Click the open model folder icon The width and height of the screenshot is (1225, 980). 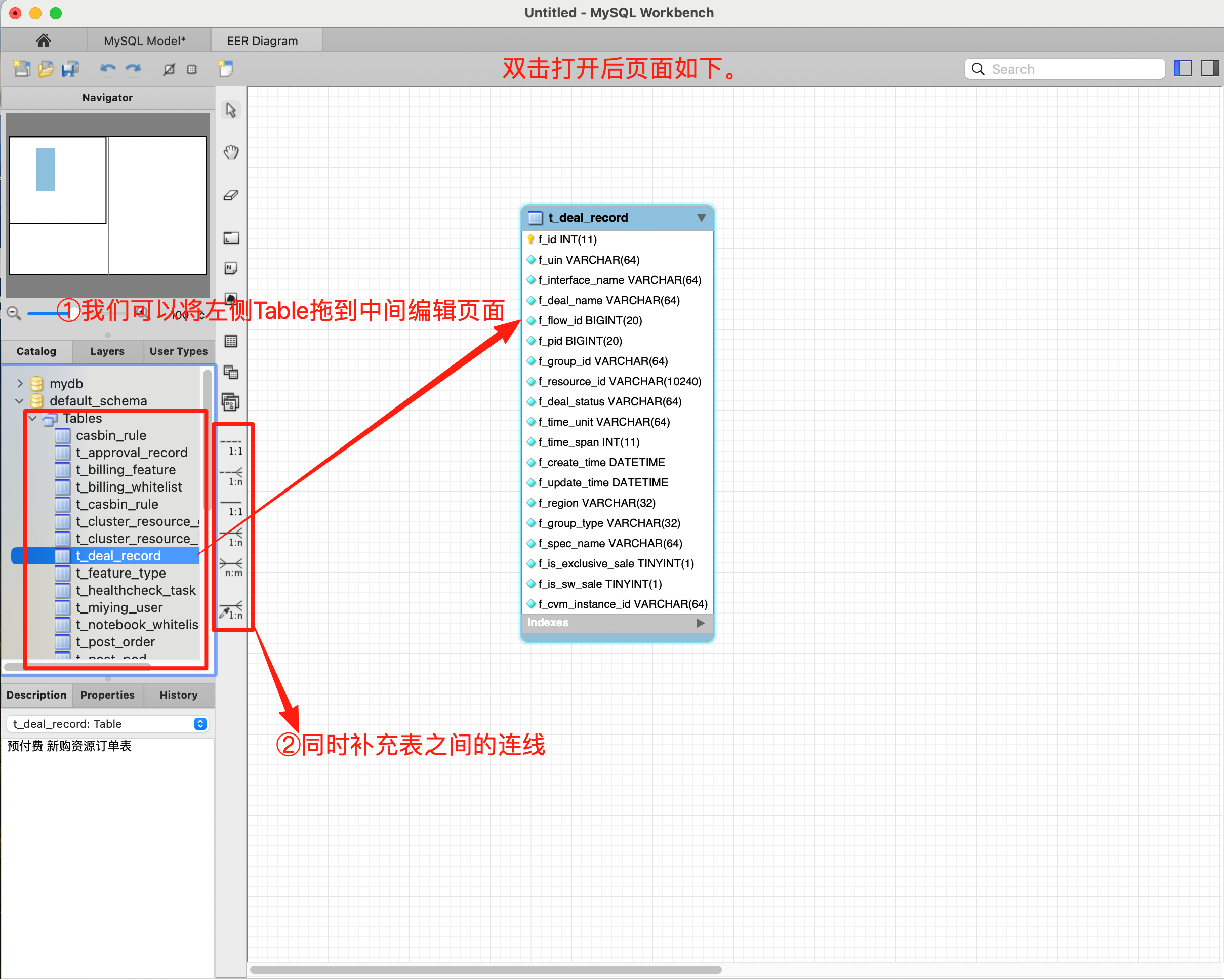(46, 69)
